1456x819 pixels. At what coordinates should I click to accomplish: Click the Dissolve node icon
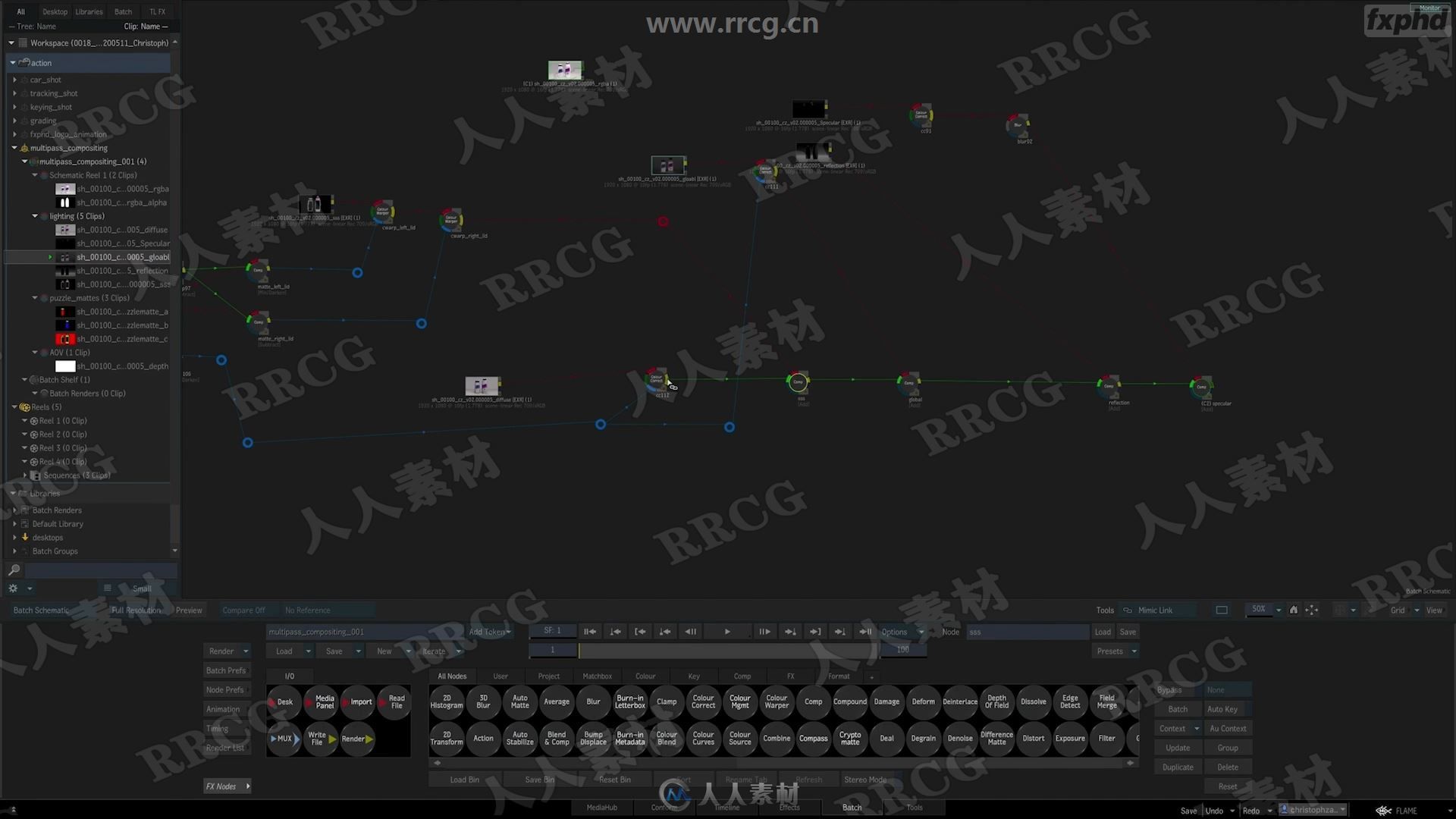pos(1033,701)
